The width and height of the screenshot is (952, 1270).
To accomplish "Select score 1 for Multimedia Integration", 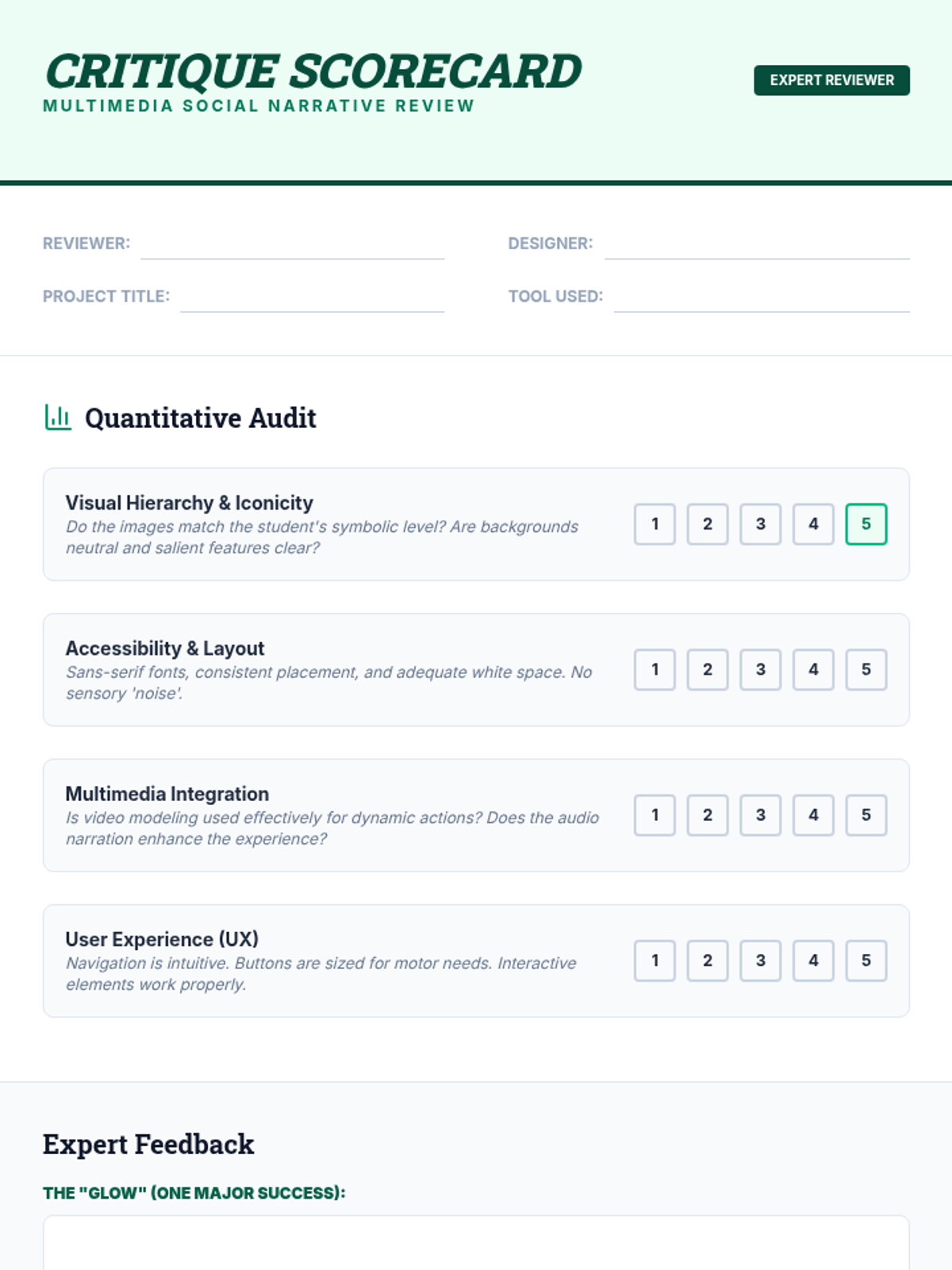I will tap(654, 815).
